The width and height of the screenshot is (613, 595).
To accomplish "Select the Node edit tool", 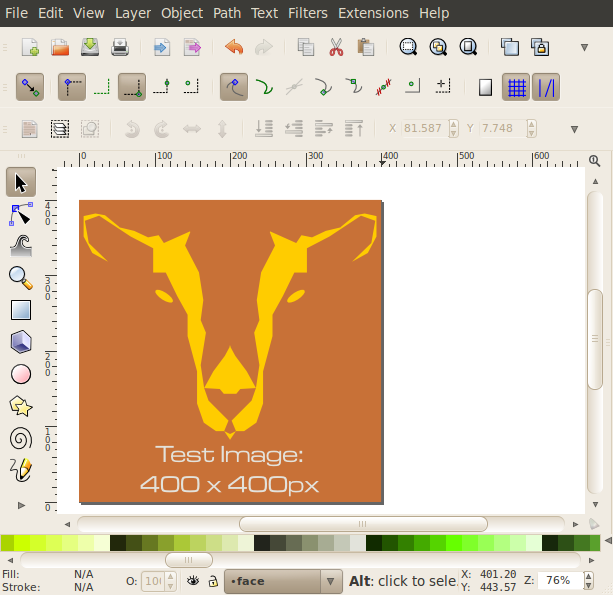I will click(x=21, y=214).
